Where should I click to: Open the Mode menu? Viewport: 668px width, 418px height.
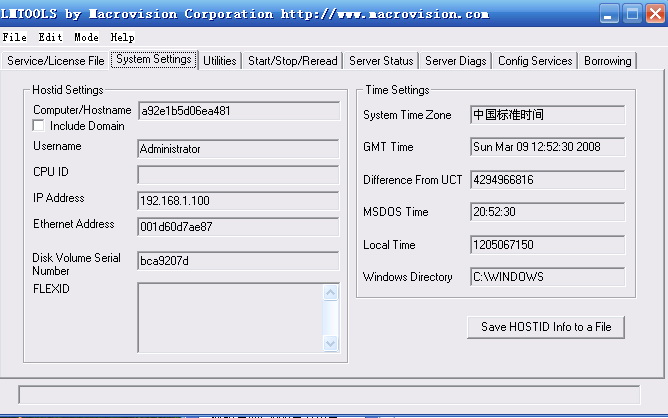click(x=86, y=37)
